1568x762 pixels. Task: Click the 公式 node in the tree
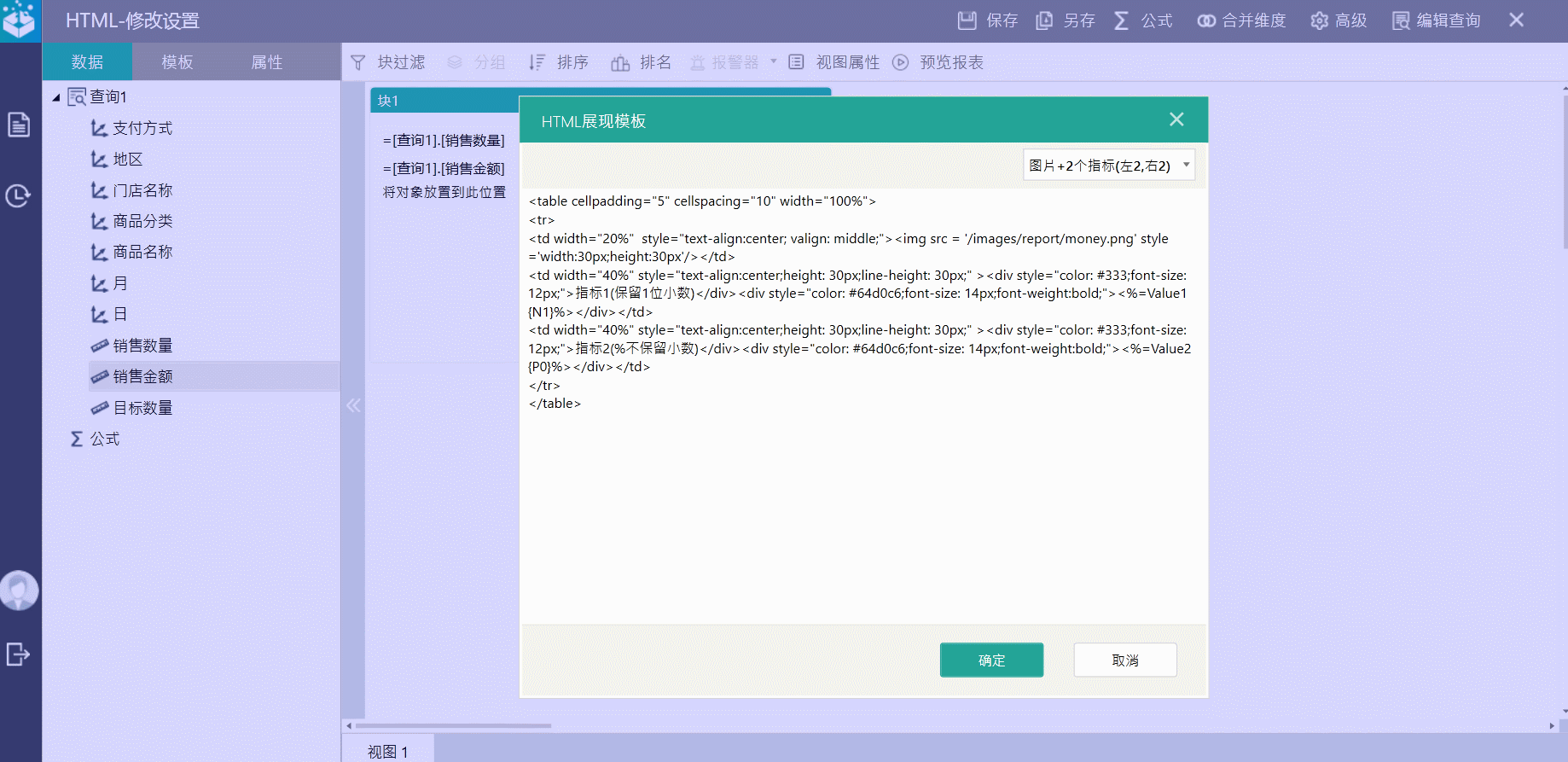click(x=95, y=439)
